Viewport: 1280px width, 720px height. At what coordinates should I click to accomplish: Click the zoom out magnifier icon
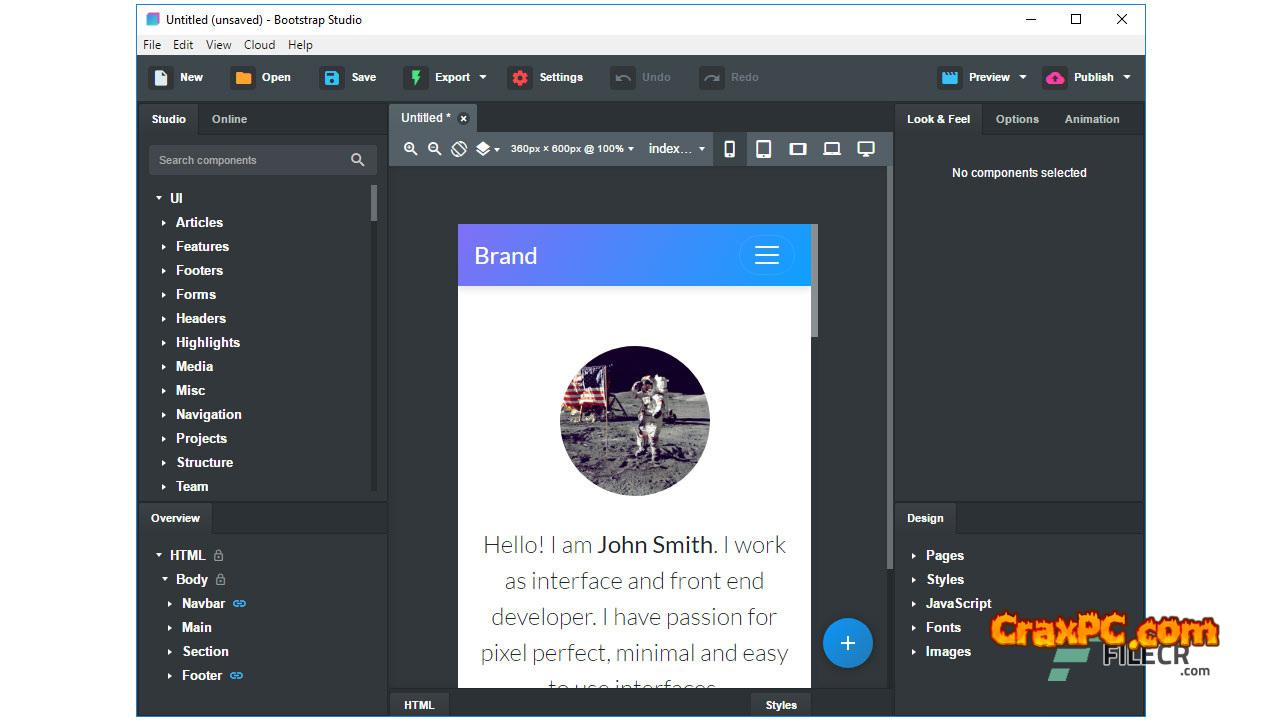[x=434, y=149]
